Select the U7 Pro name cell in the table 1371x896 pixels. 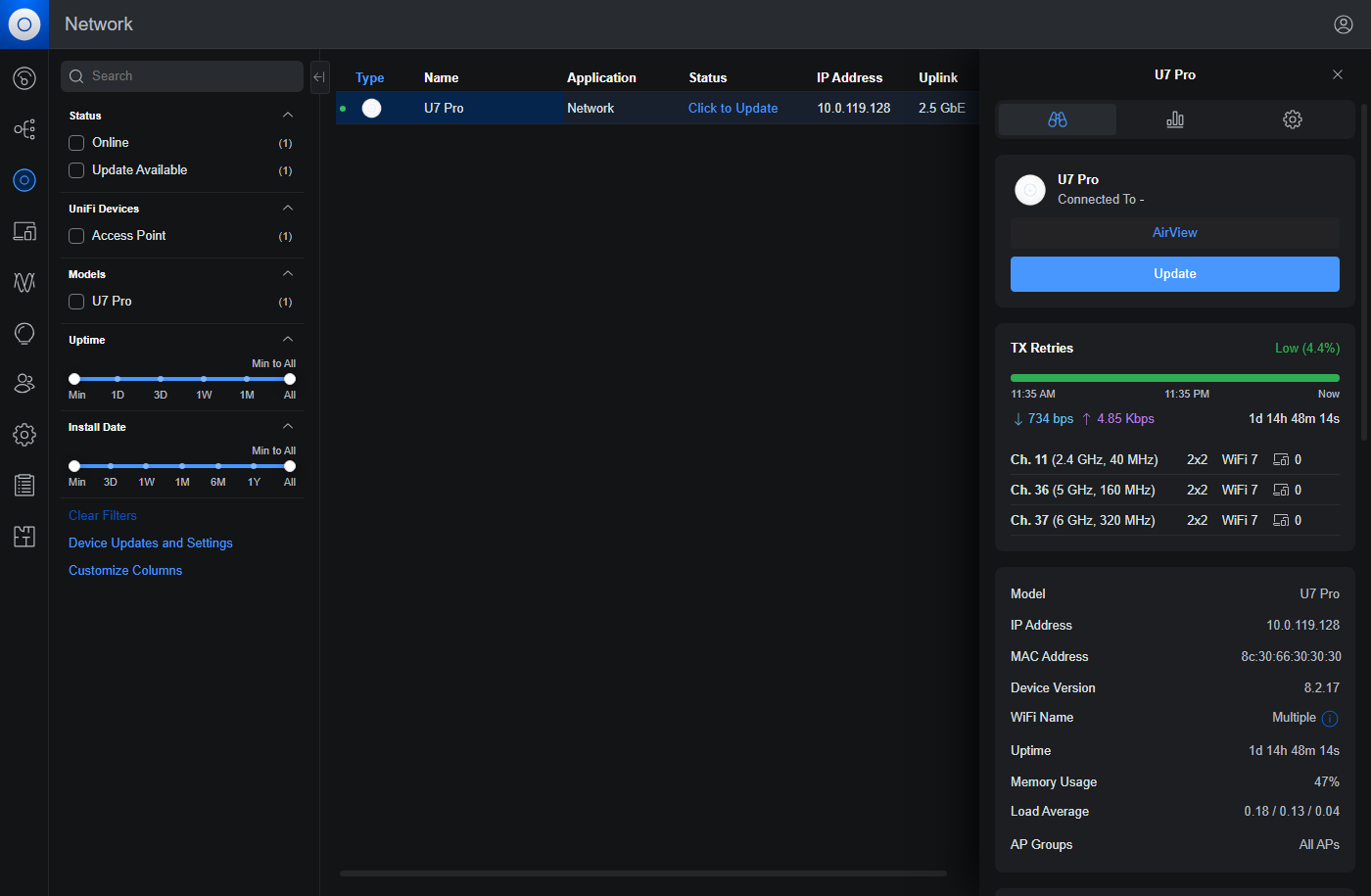pyautogui.click(x=444, y=109)
